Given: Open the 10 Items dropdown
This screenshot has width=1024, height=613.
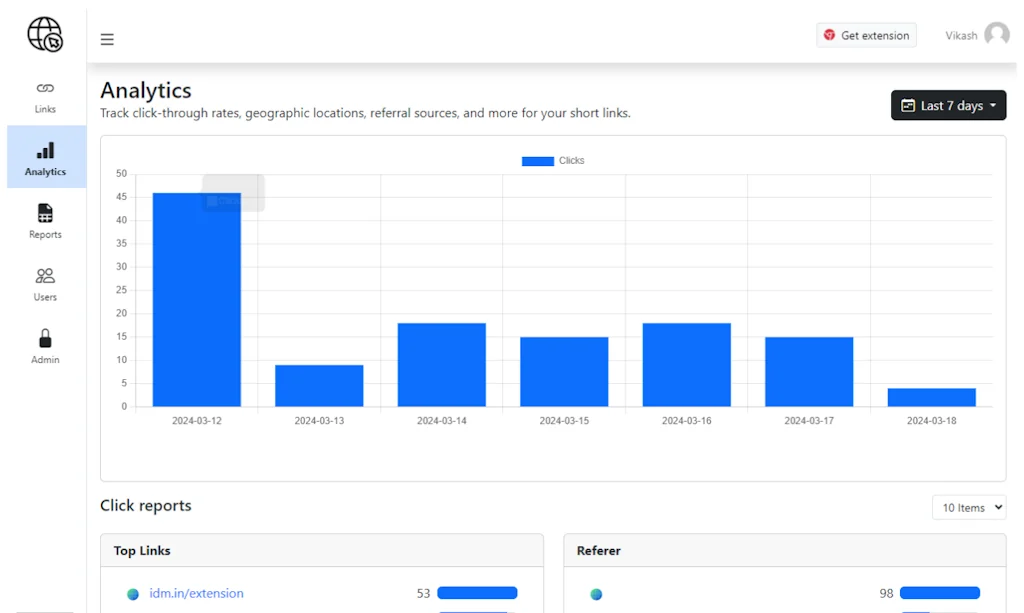Looking at the screenshot, I should [x=968, y=508].
